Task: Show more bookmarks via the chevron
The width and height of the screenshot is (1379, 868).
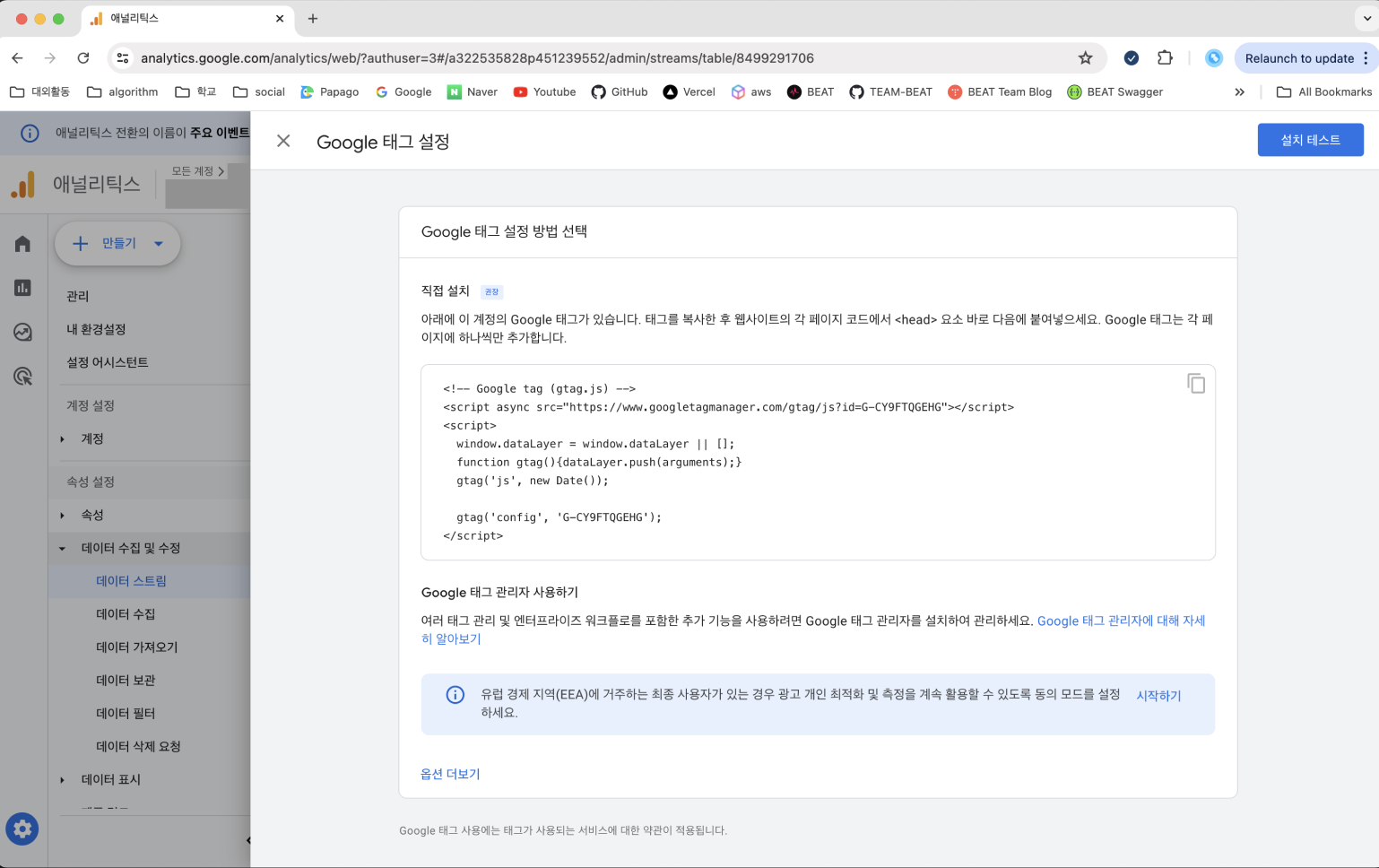Action: [x=1239, y=91]
